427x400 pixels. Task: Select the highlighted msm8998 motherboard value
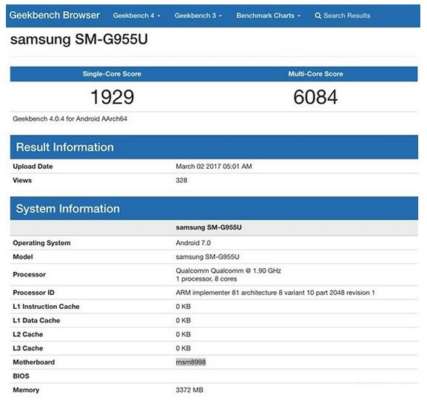[191, 362]
